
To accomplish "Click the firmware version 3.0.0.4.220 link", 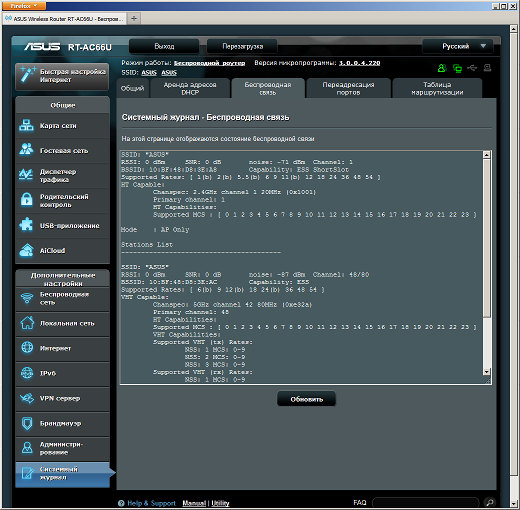I will coord(359,63).
